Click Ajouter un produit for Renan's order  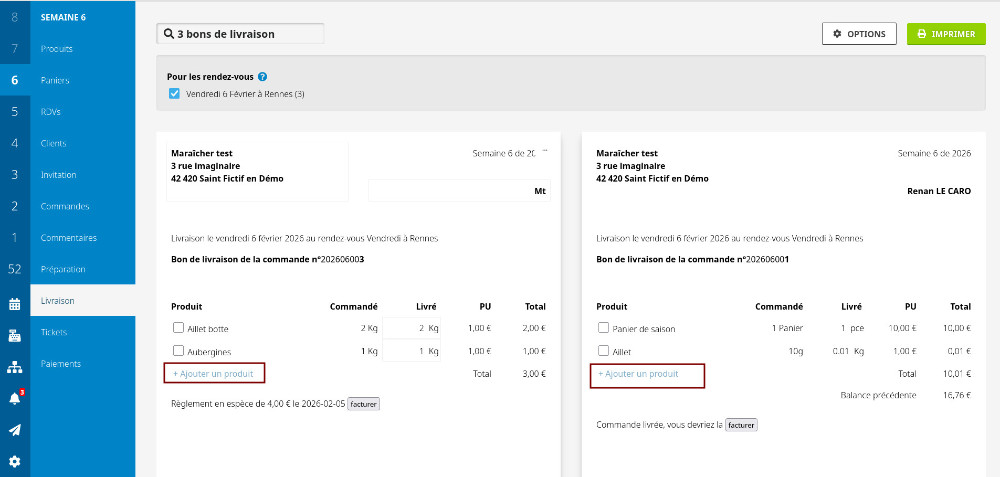[x=639, y=374]
